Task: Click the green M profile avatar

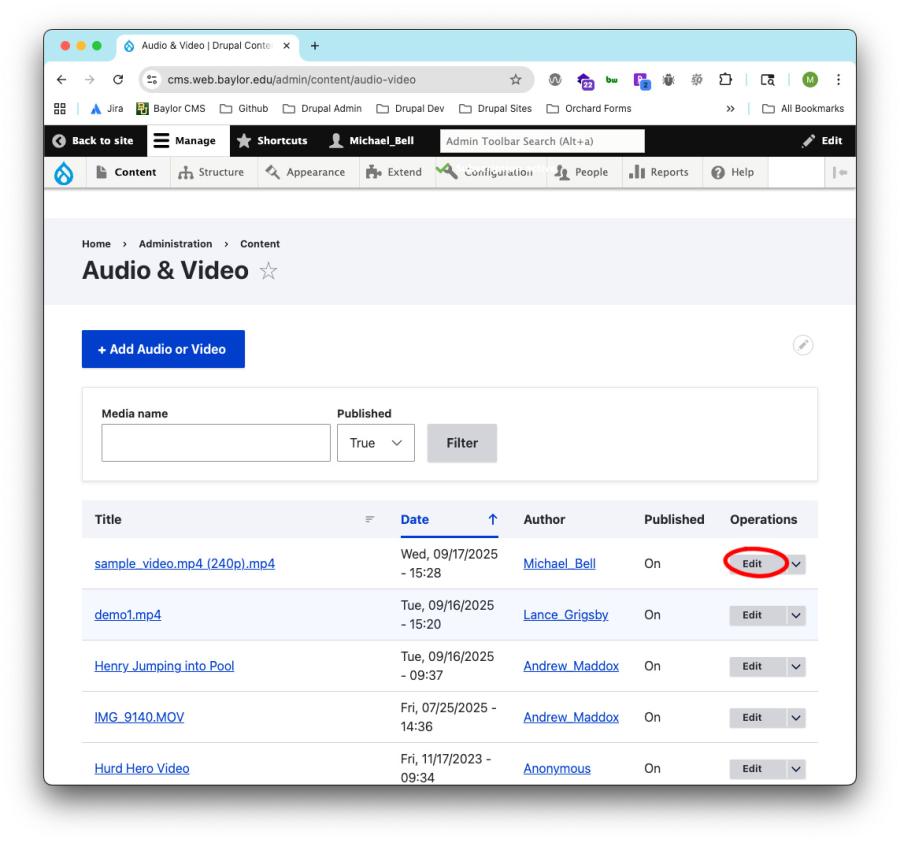Action: 810,80
